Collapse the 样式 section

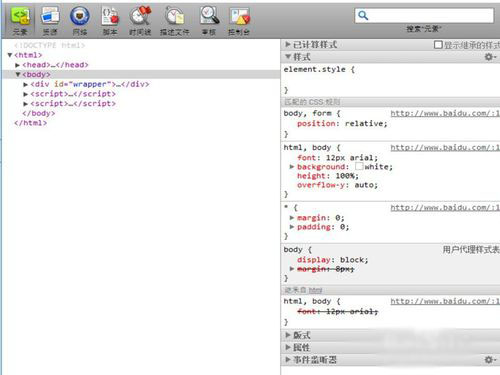click(x=288, y=57)
